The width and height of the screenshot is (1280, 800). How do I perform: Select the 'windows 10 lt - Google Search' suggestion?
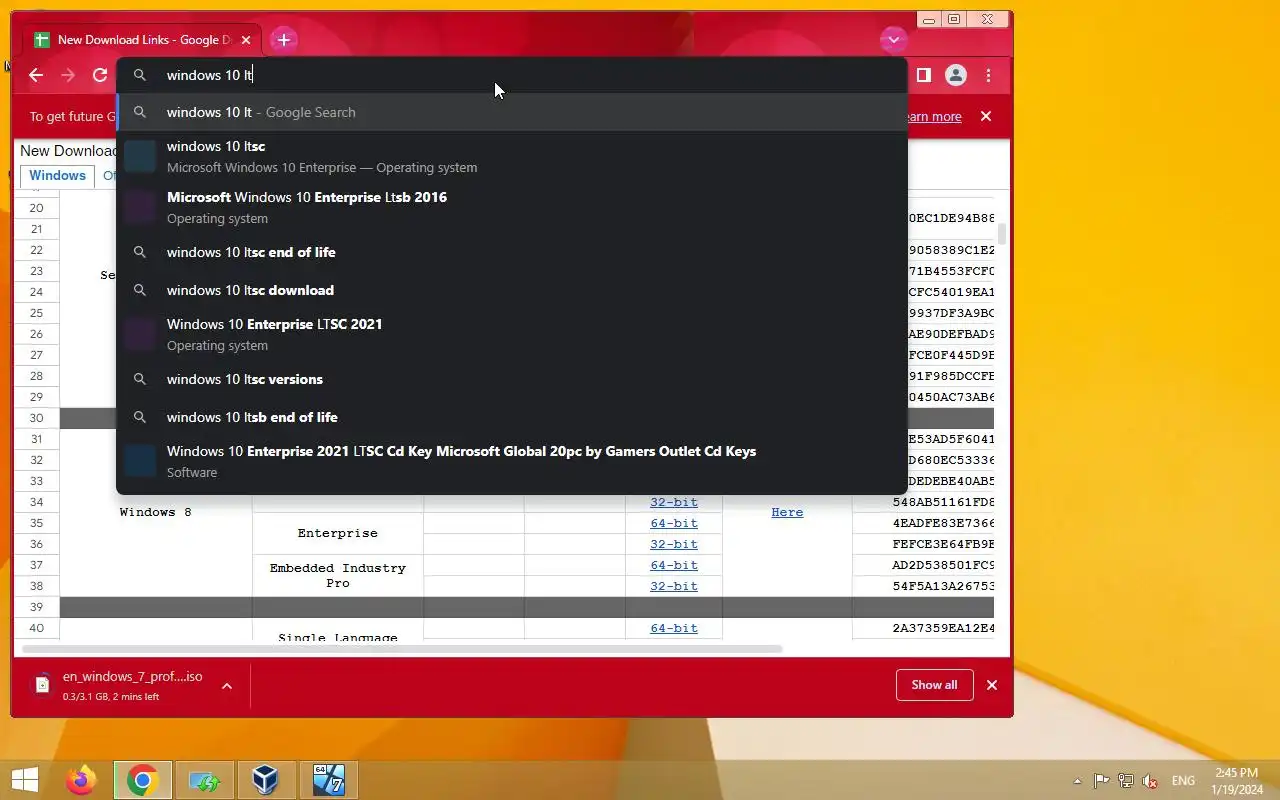point(512,112)
